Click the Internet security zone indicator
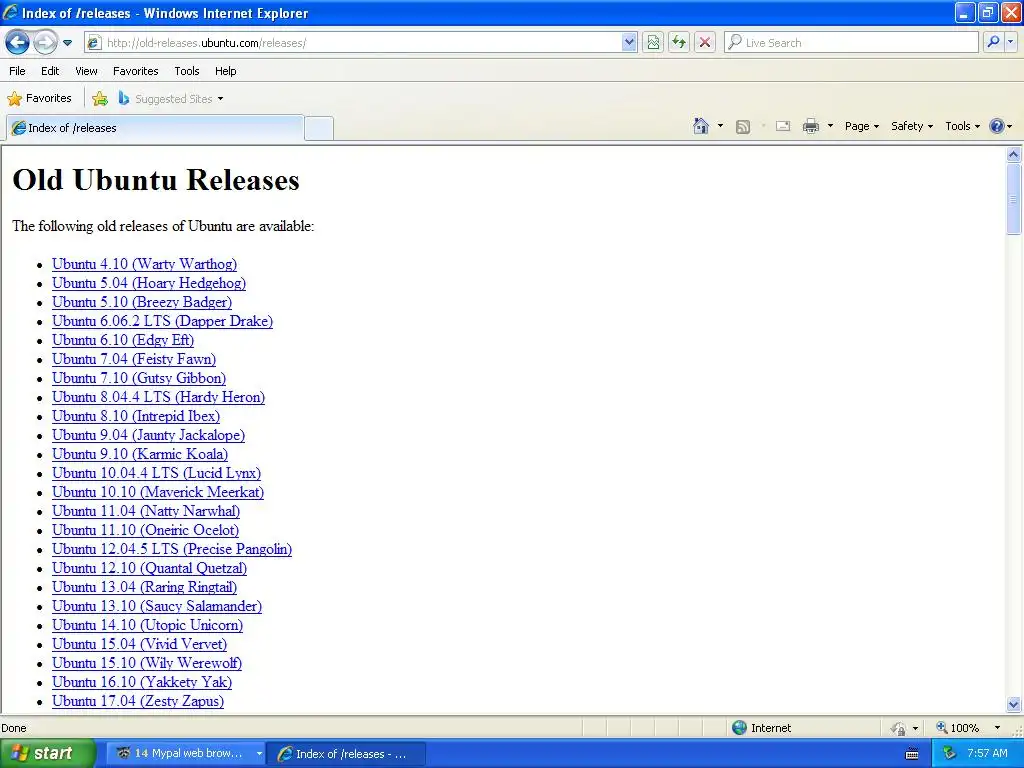Image resolution: width=1024 pixels, height=768 pixels. click(761, 728)
